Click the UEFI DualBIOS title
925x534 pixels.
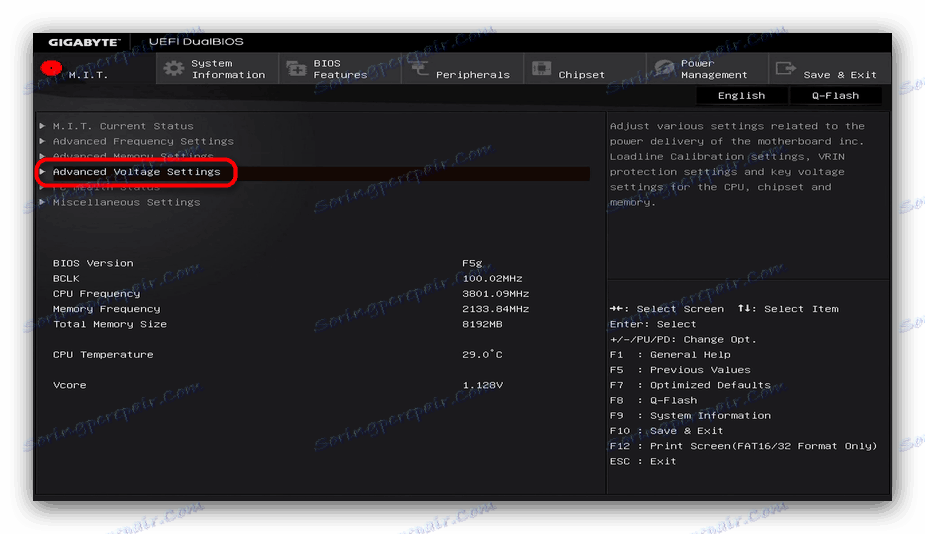196,41
